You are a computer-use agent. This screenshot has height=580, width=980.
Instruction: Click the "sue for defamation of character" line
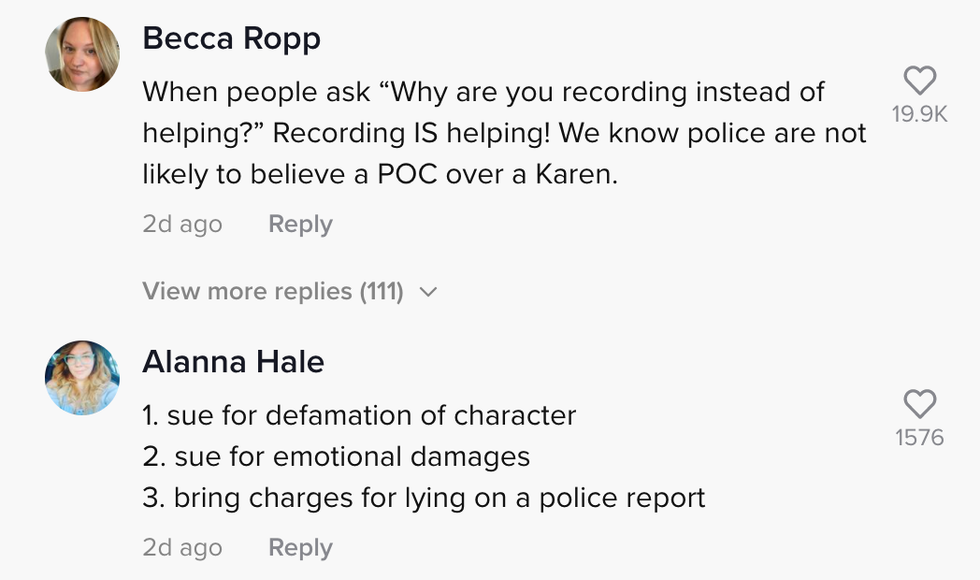pos(359,415)
